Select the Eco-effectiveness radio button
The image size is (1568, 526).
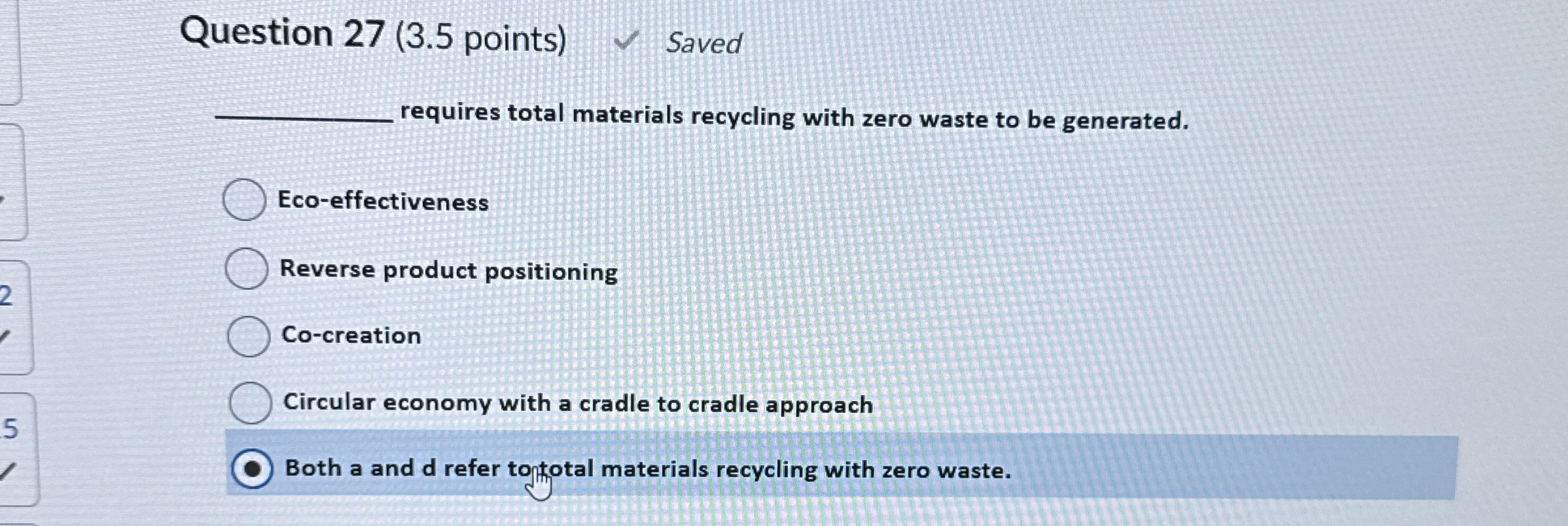point(246,200)
